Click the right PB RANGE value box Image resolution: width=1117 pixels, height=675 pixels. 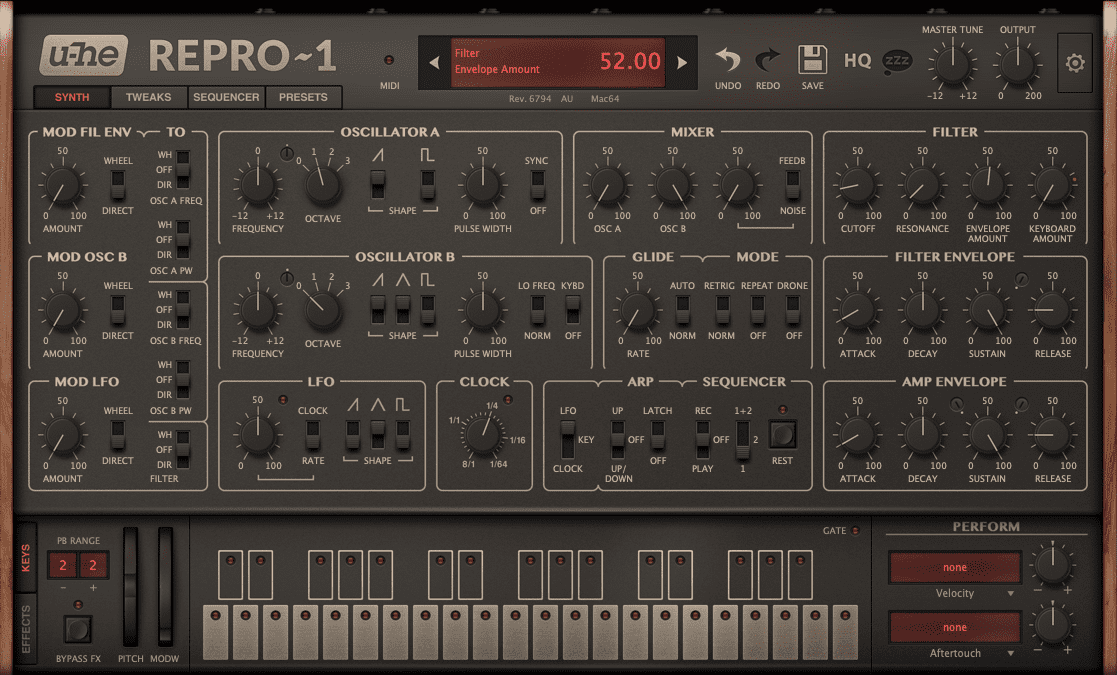coord(93,565)
